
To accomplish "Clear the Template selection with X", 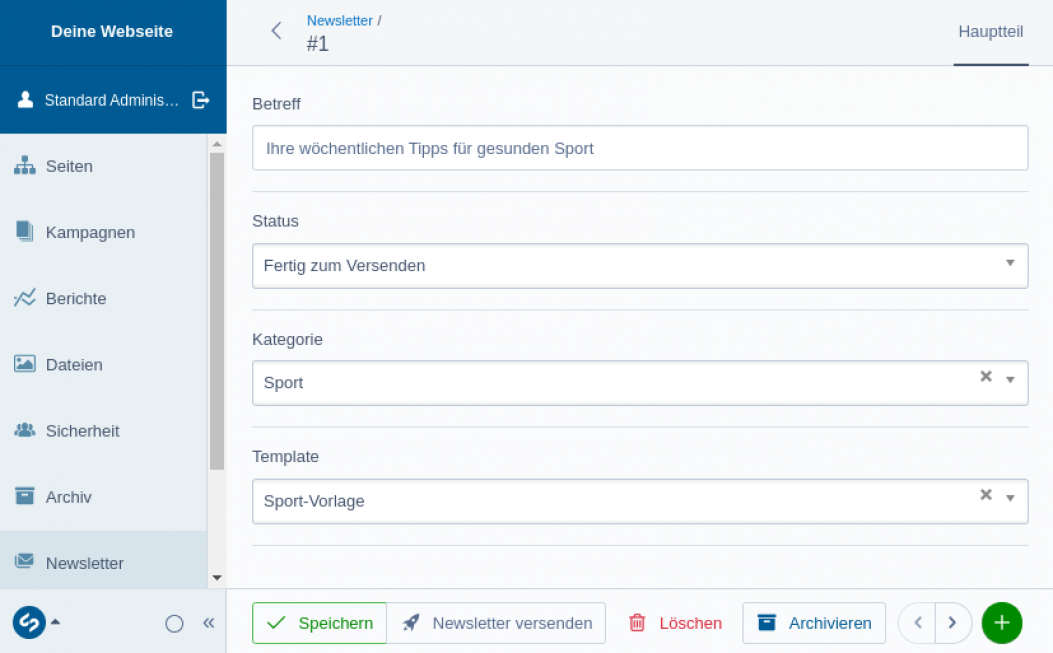I will 986,494.
